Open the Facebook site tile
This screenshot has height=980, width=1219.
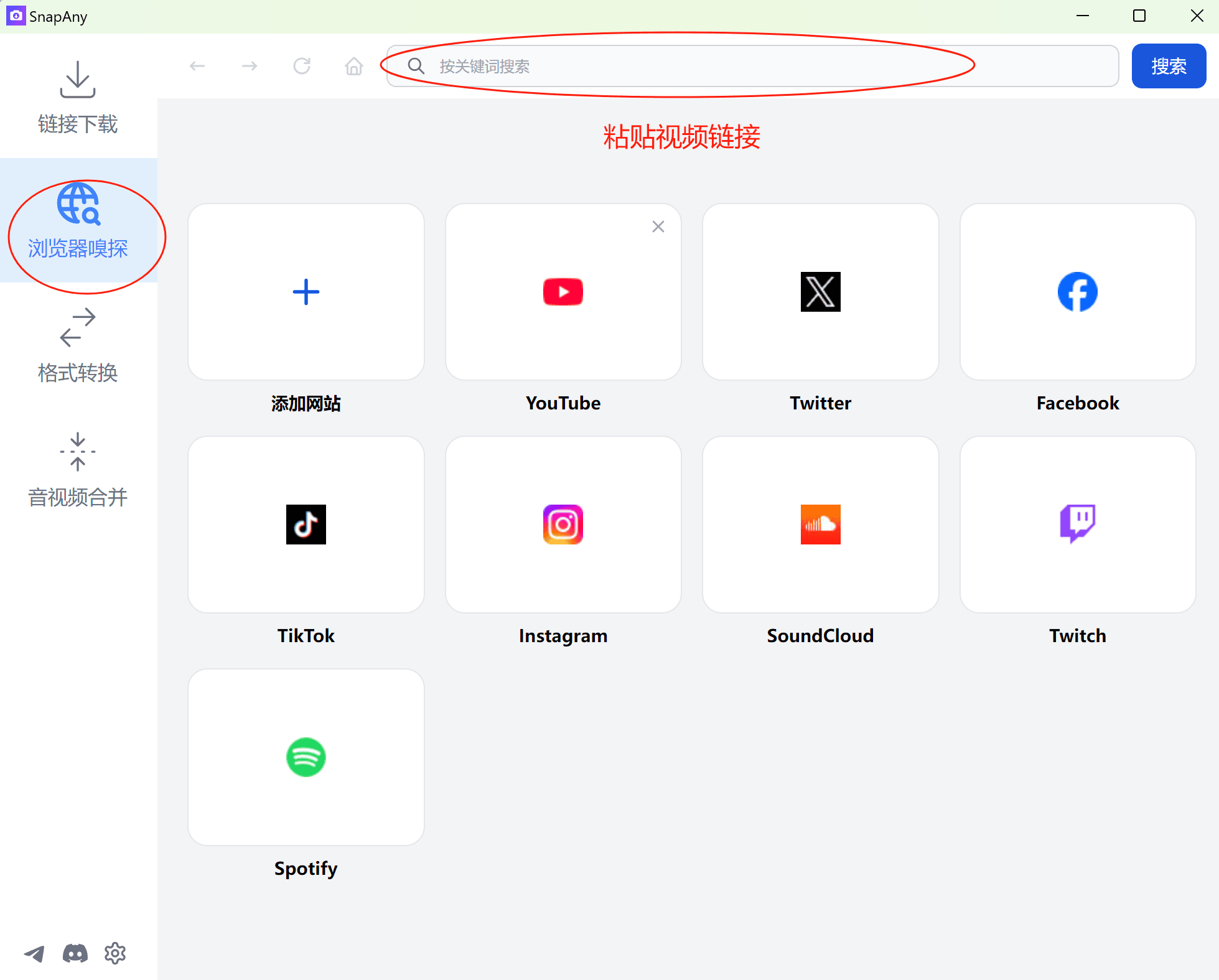pyautogui.click(x=1077, y=292)
